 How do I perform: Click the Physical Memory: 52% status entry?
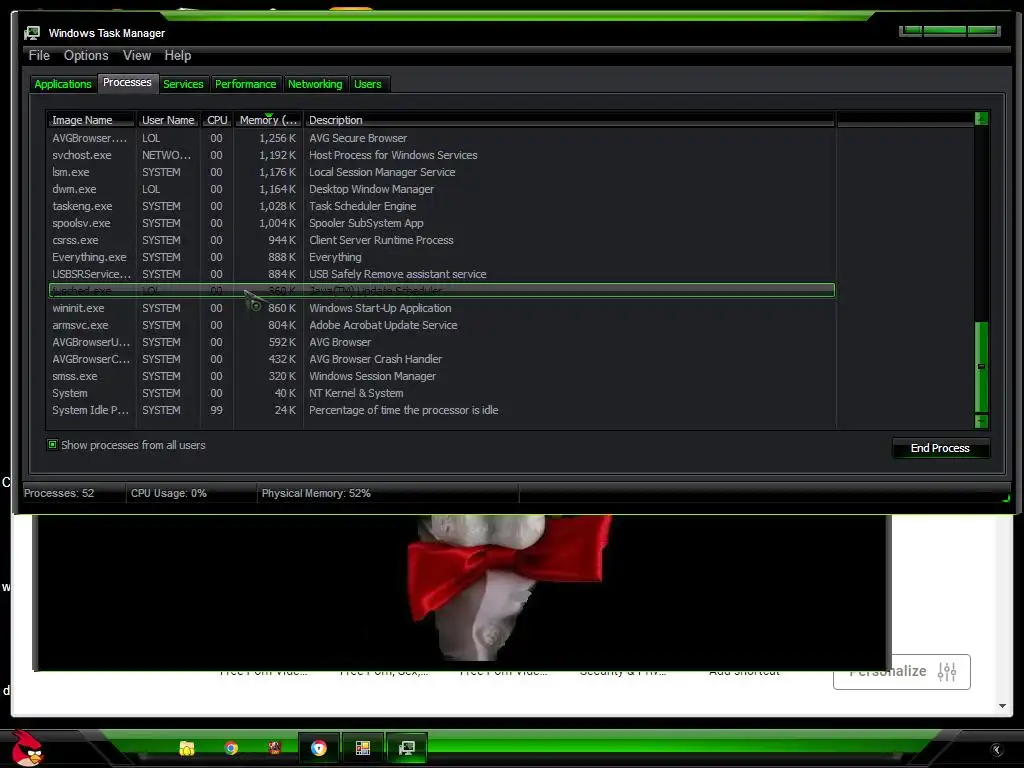pyautogui.click(x=316, y=494)
